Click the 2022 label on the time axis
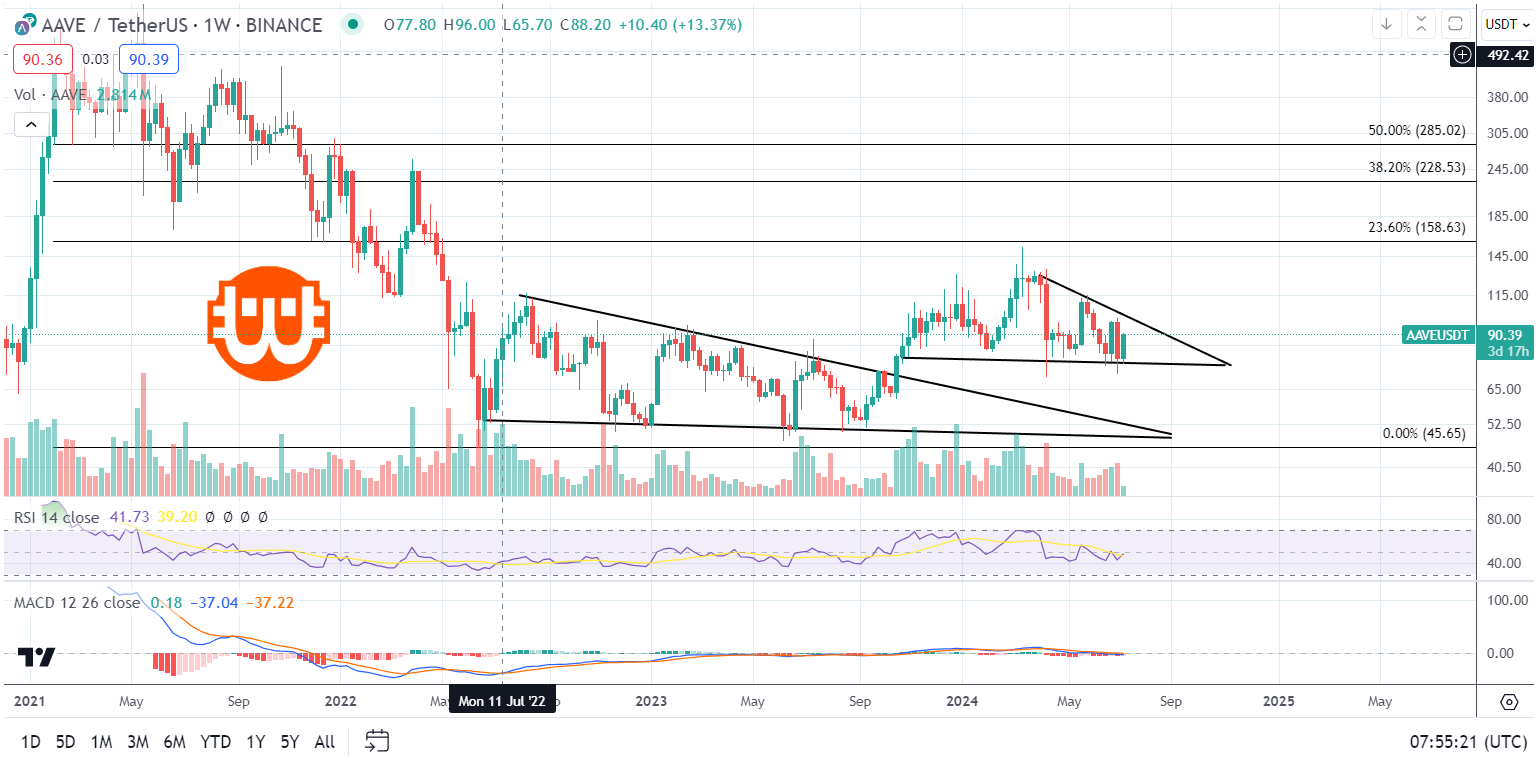This screenshot has height=760, width=1538. (341, 701)
